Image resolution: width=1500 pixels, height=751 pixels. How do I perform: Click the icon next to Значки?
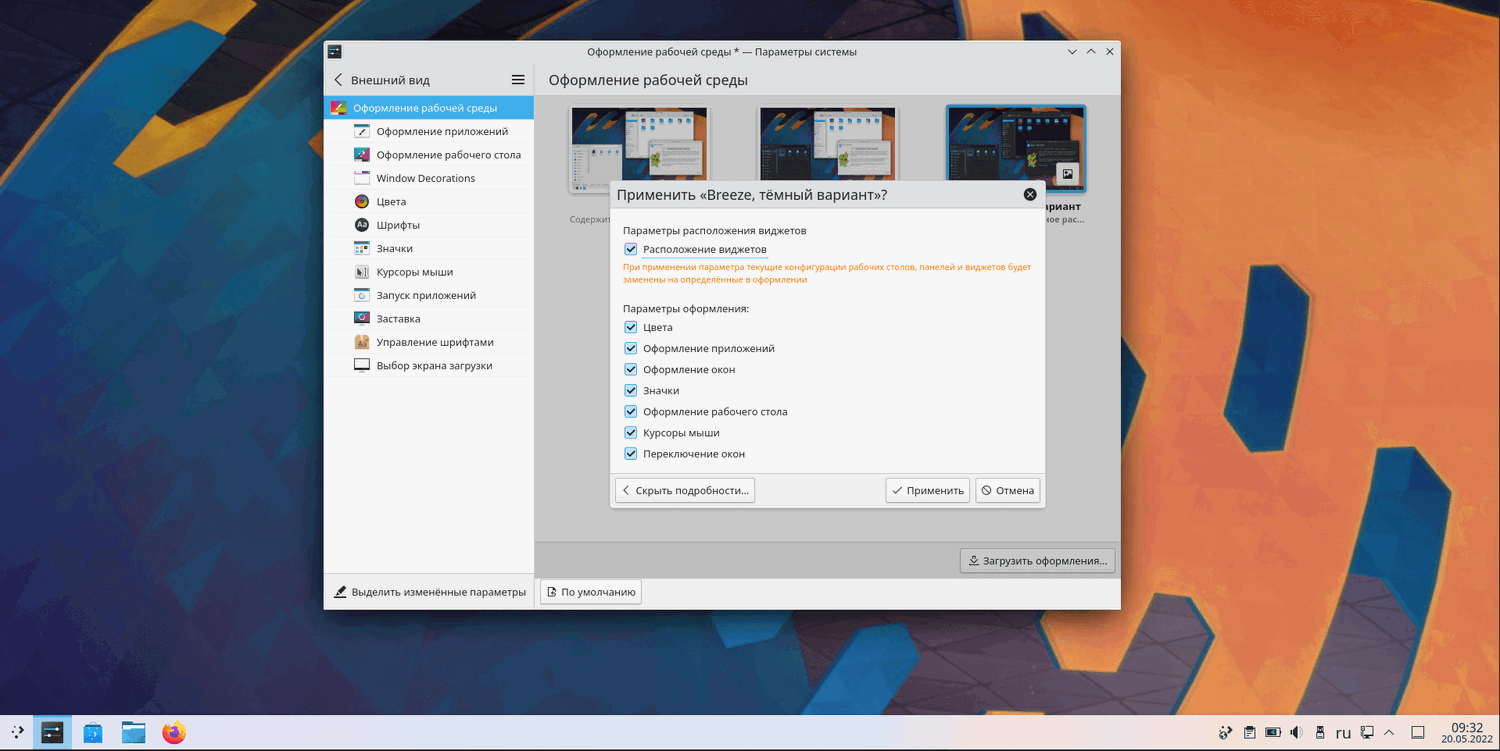coord(362,248)
